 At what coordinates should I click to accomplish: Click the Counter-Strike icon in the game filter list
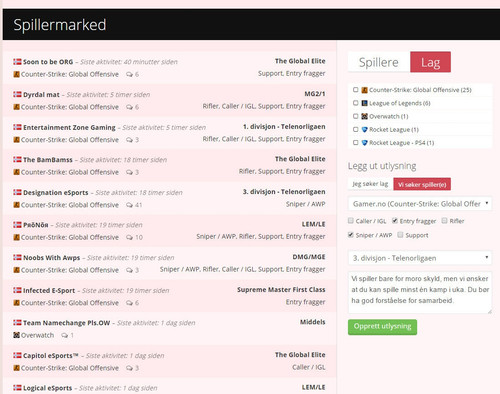point(365,90)
